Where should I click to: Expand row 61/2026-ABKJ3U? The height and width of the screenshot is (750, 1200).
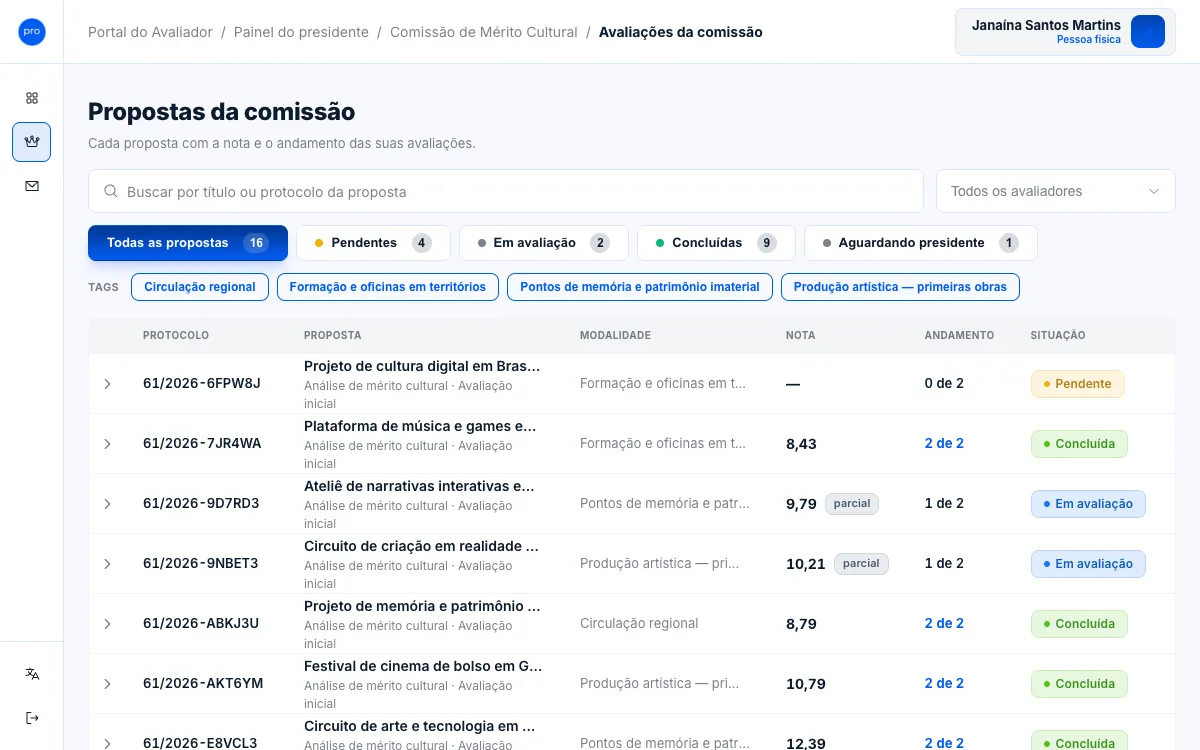[108, 624]
